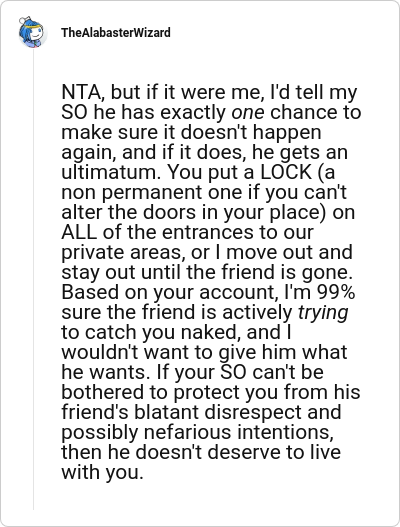The width and height of the screenshot is (400, 527).
Task: Visit TheAlabasterWizard's profile via the username
Action: (116, 33)
